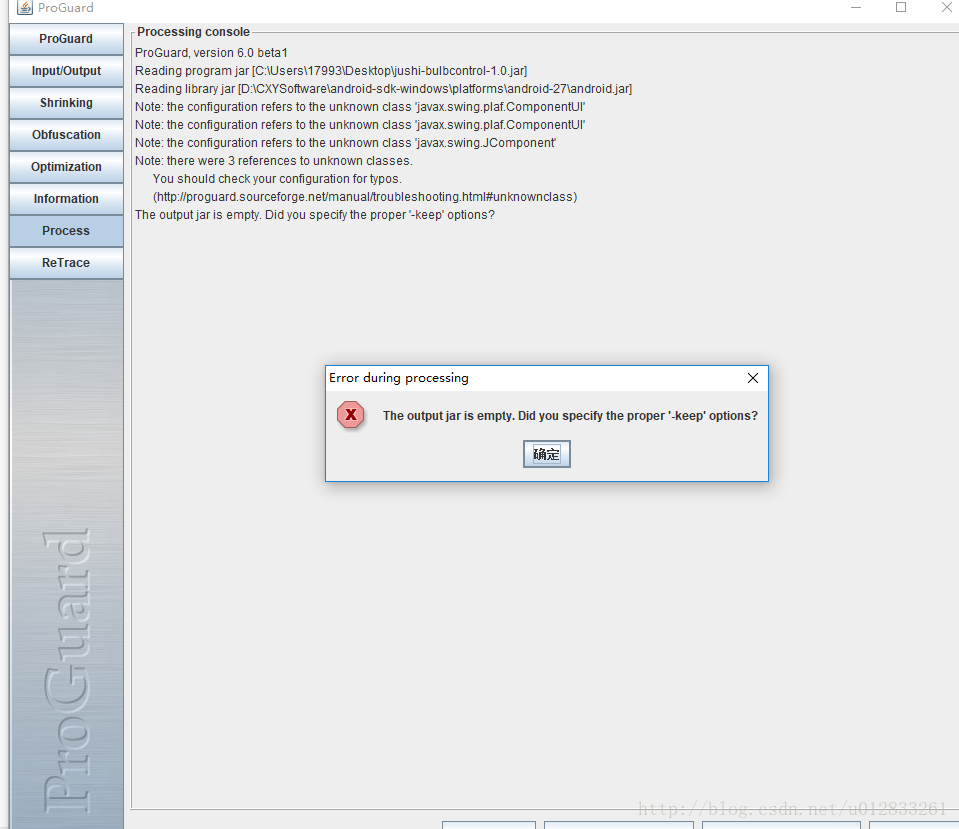
Task: Click the red error X icon in dialog
Action: pos(350,415)
